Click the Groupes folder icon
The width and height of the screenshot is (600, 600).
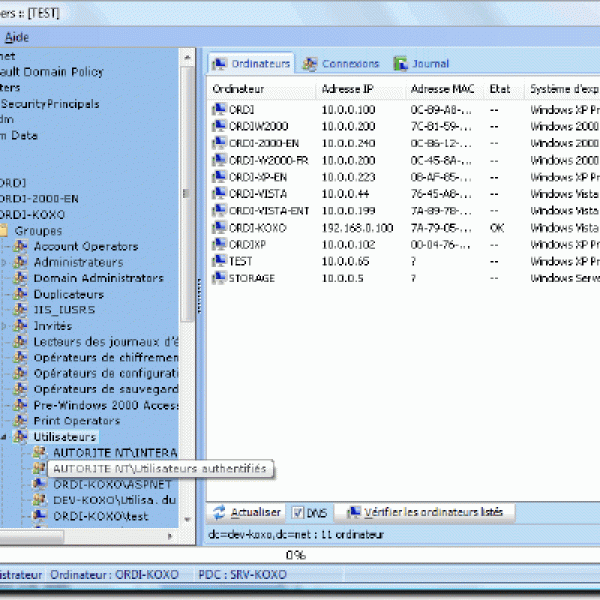click(x=4, y=230)
